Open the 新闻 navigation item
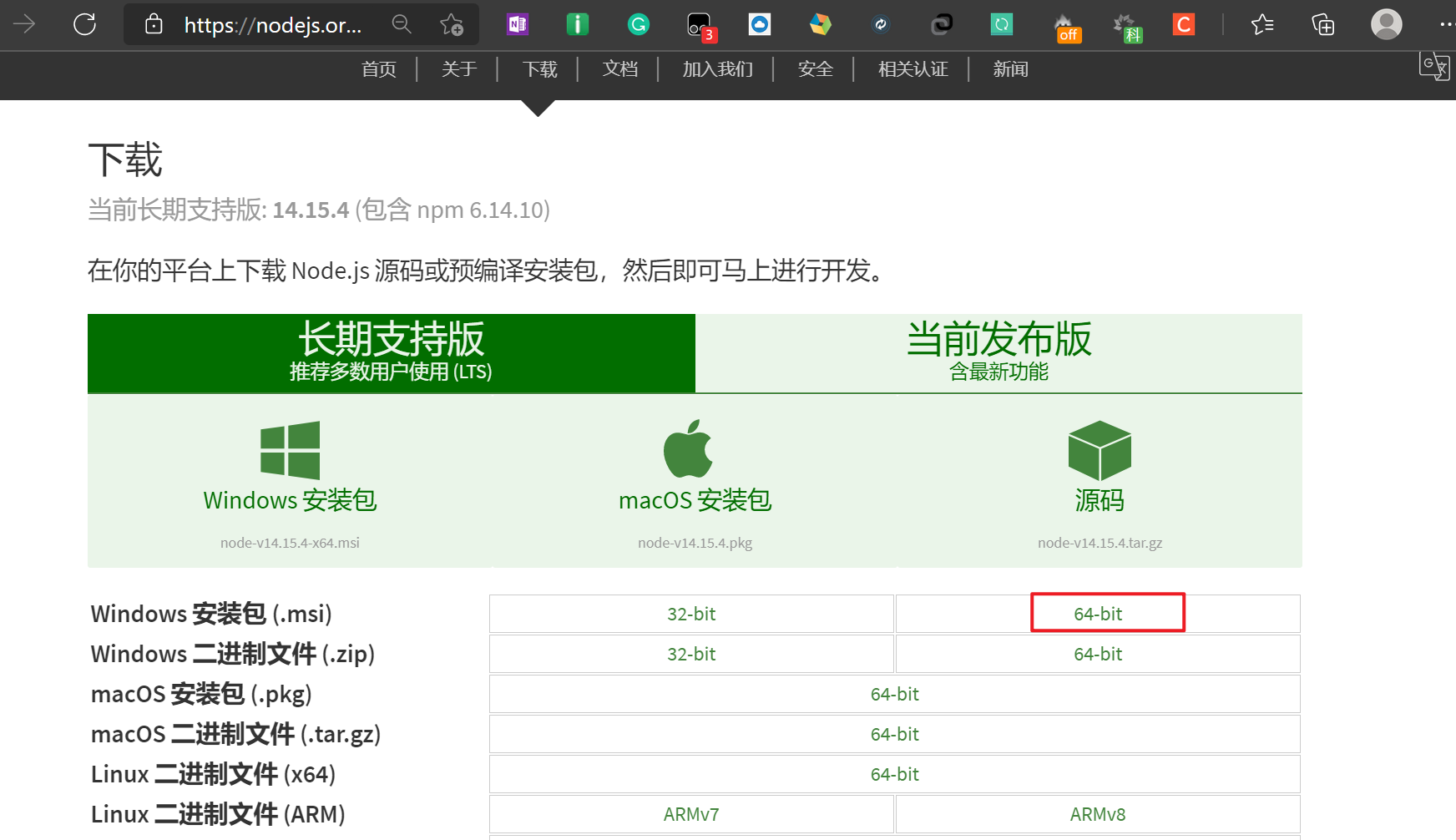Screen dimensions: 1456x840 [x=1011, y=69]
